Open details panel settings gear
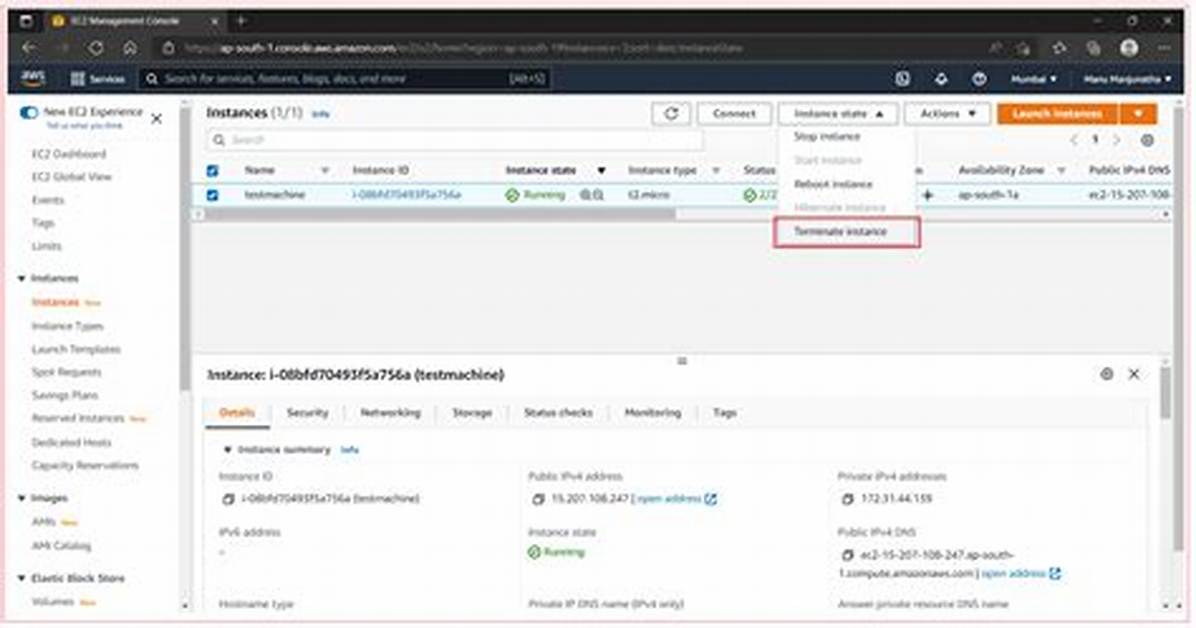 pos(1107,374)
